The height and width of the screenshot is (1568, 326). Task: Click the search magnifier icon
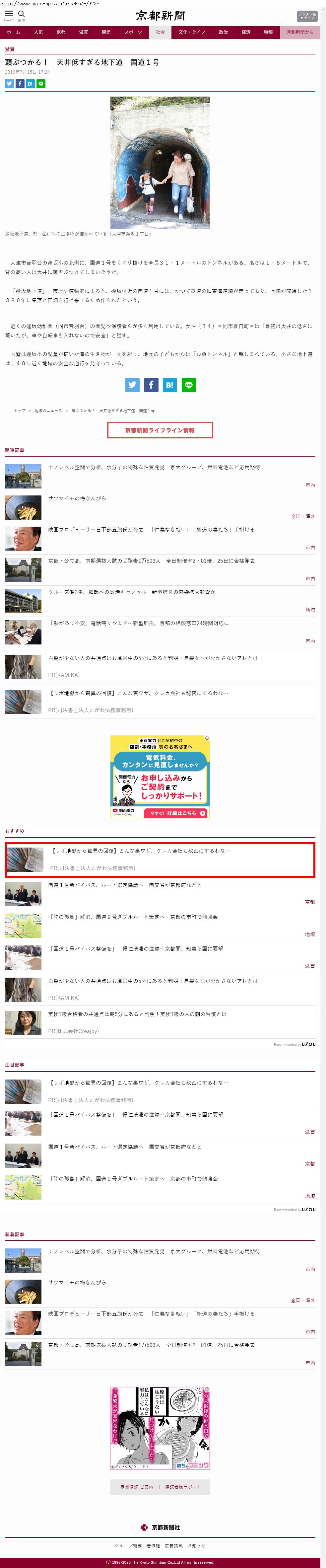tap(21, 15)
